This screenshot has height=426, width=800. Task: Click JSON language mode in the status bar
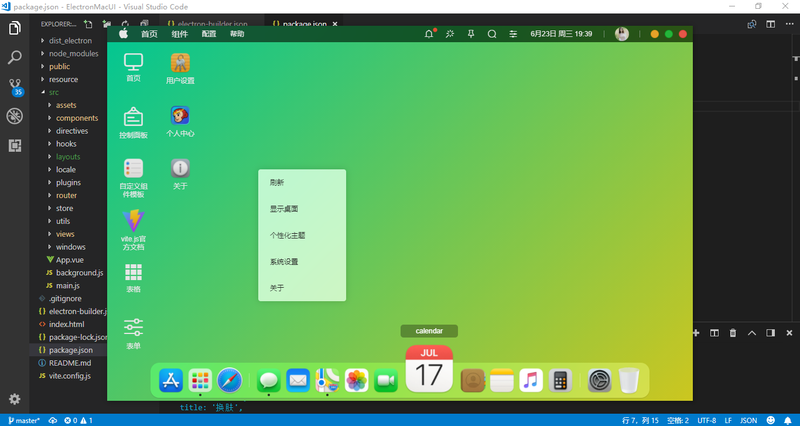click(748, 420)
